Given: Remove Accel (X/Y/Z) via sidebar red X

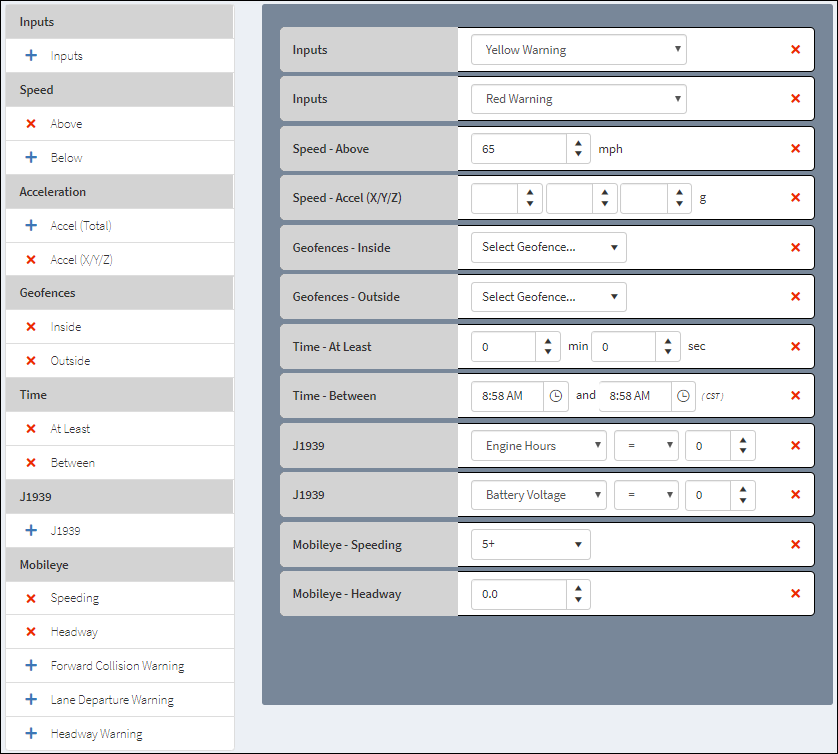Looking at the screenshot, I should 31,259.
